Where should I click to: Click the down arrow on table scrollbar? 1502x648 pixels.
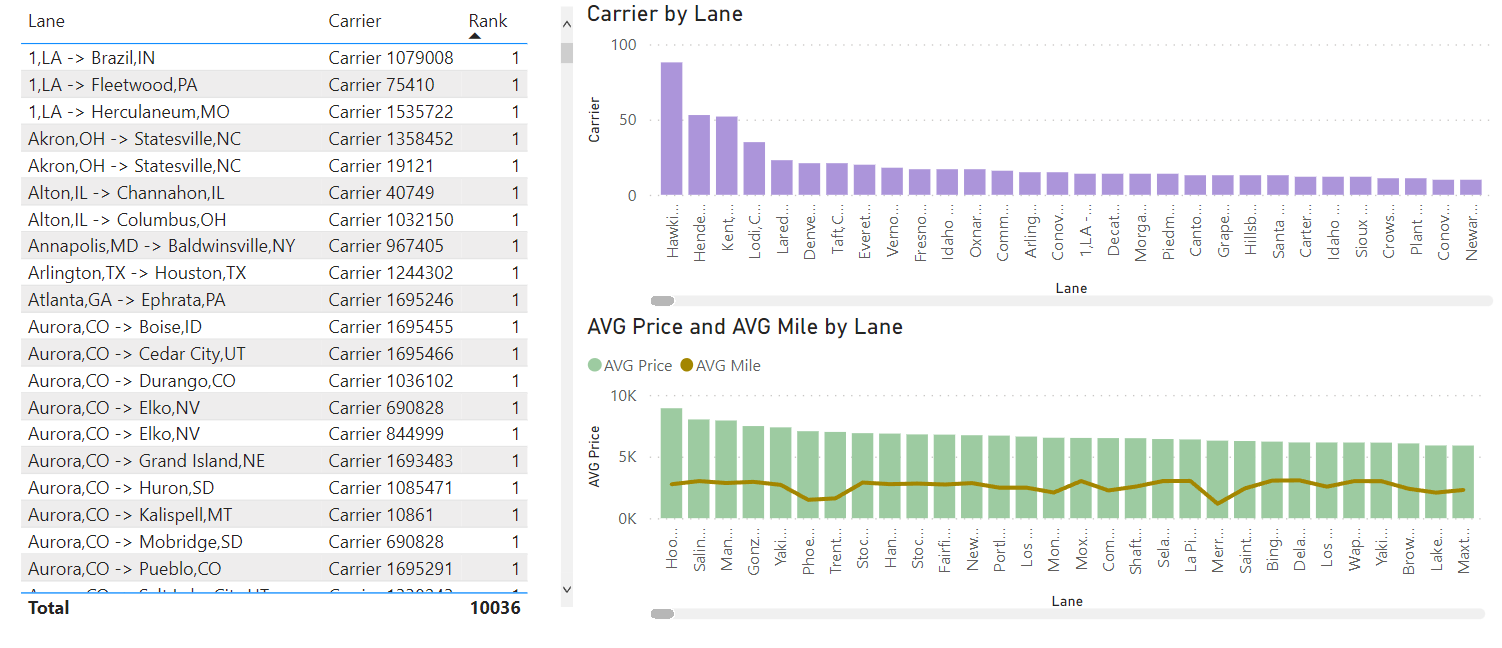567,588
